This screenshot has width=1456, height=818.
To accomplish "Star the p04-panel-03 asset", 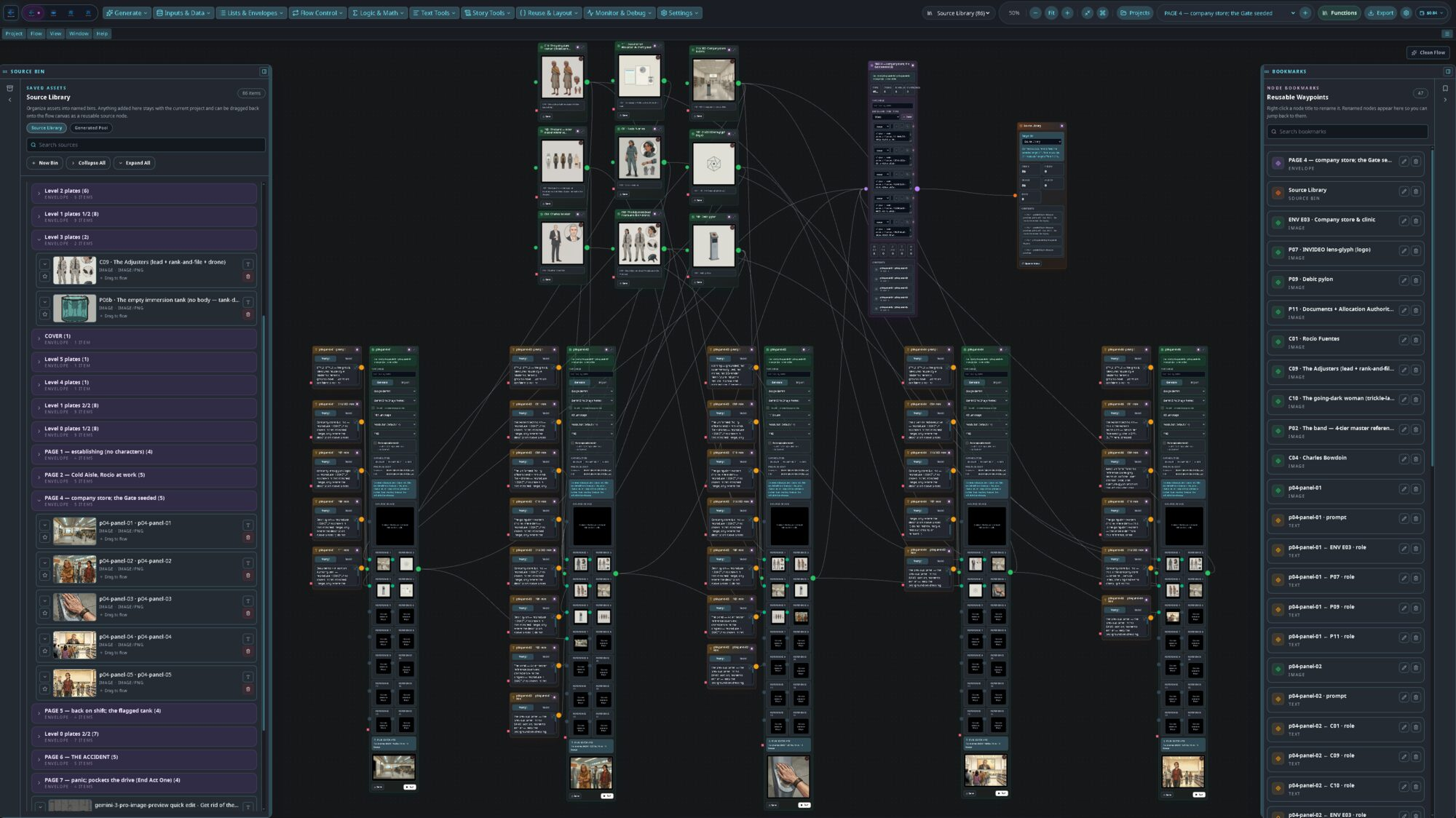I will point(44,613).
